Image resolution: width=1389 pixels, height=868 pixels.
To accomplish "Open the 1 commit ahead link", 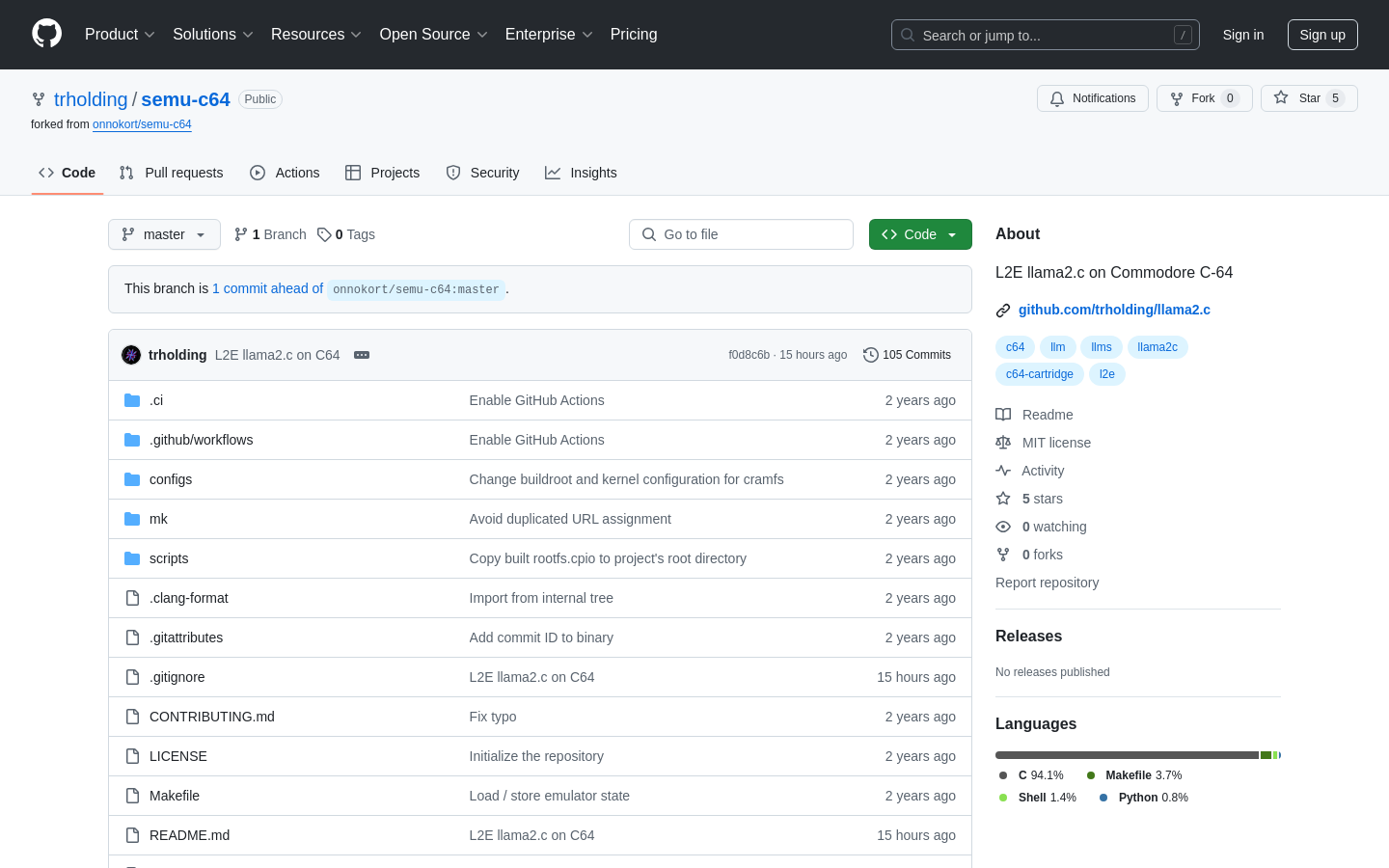I will (267, 288).
